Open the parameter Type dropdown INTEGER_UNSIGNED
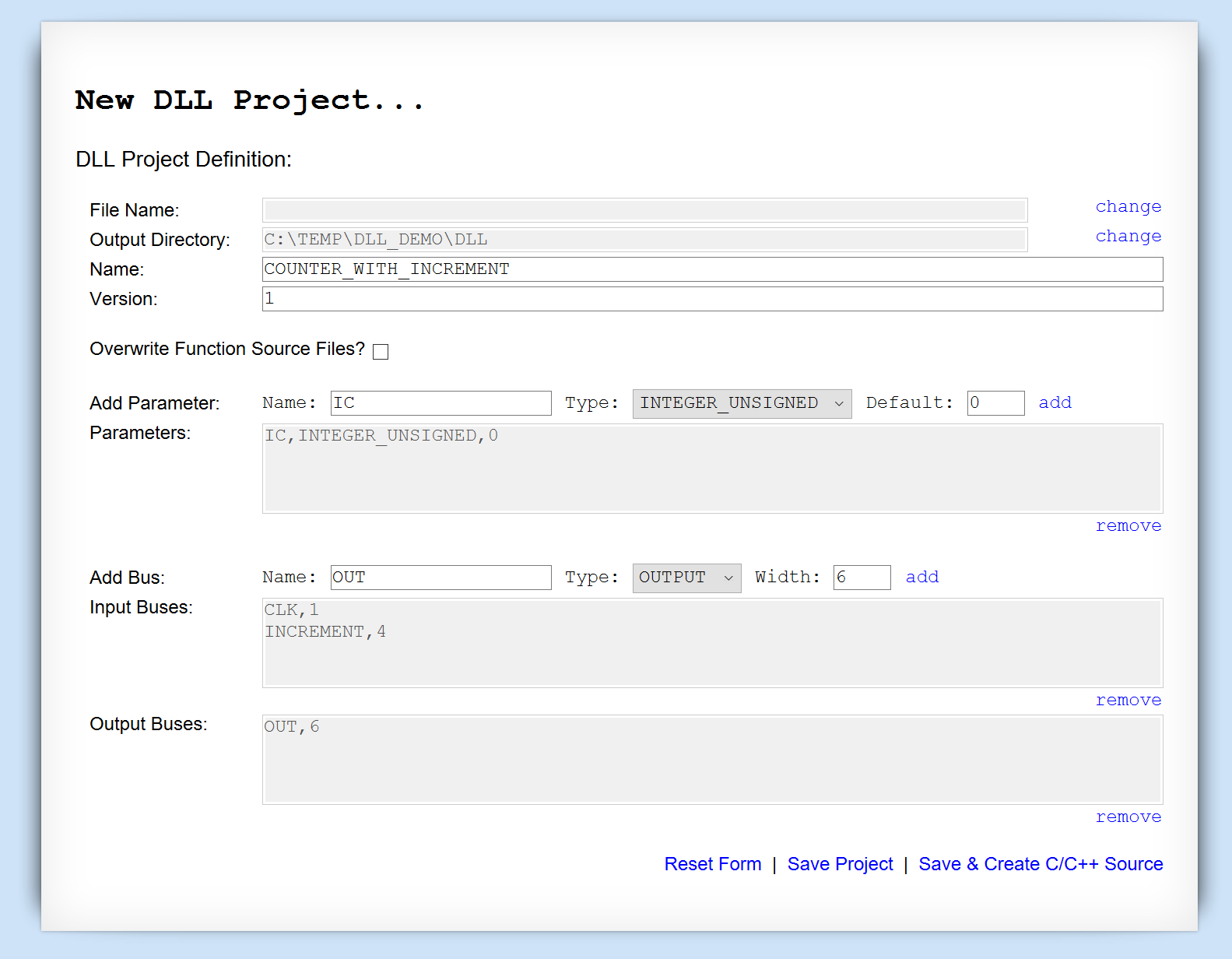The width and height of the screenshot is (1232, 959). pos(741,403)
